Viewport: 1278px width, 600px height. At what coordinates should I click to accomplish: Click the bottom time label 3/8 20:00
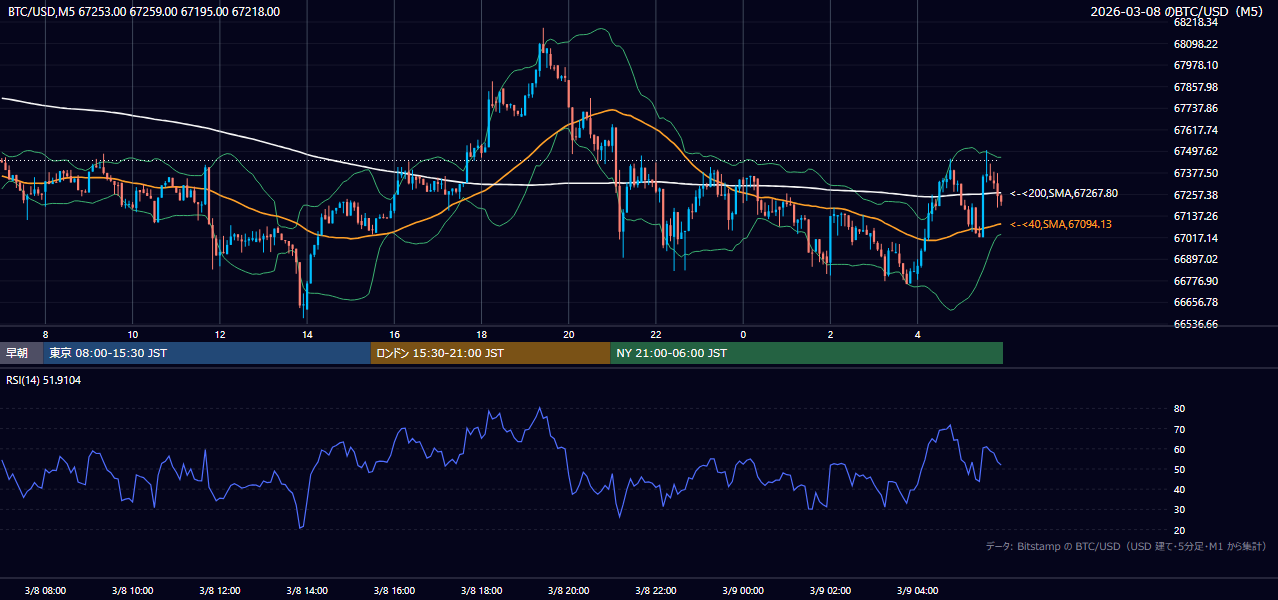click(x=569, y=590)
